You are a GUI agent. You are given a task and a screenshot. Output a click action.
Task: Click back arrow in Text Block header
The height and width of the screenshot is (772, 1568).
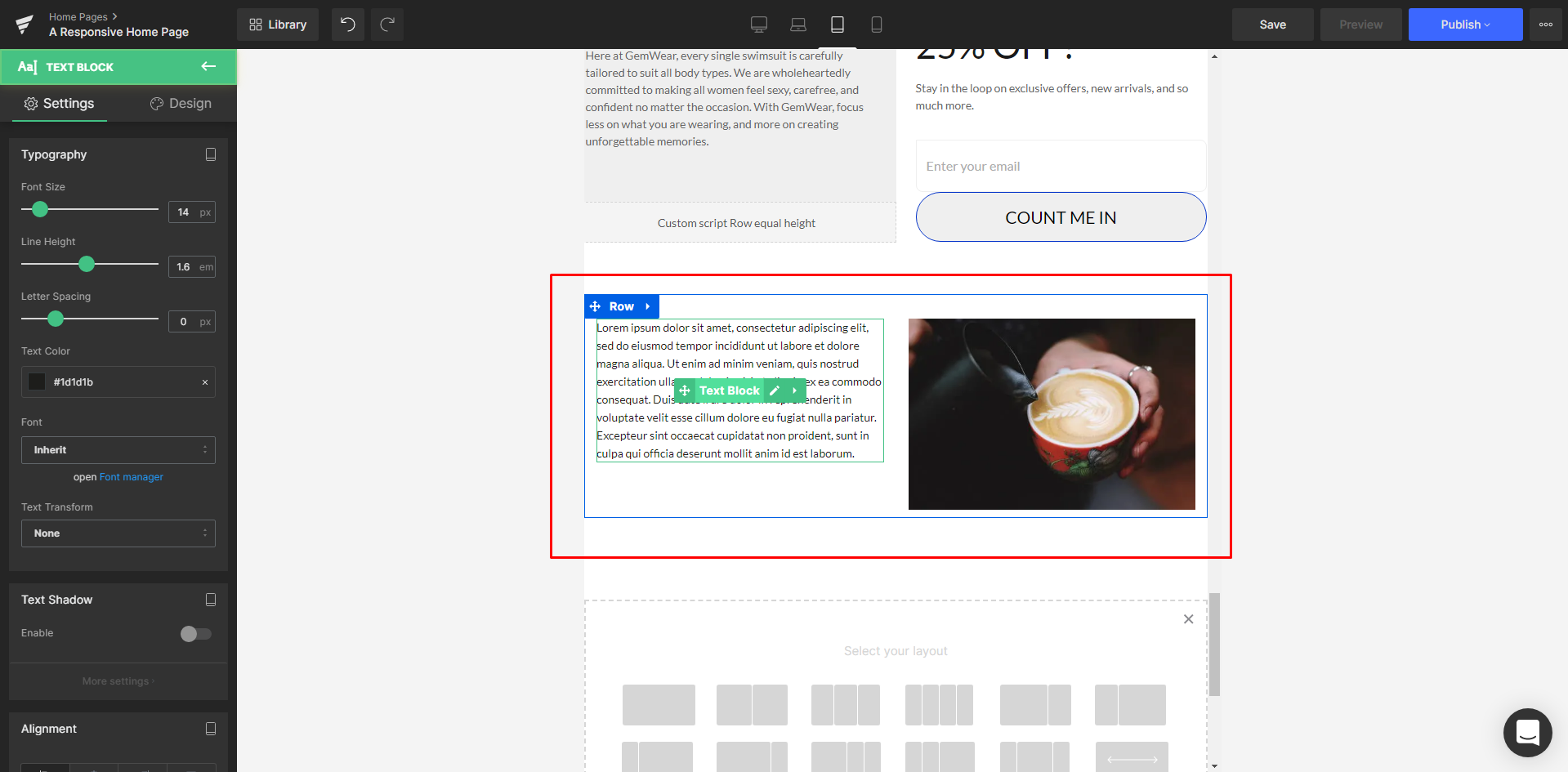208,66
